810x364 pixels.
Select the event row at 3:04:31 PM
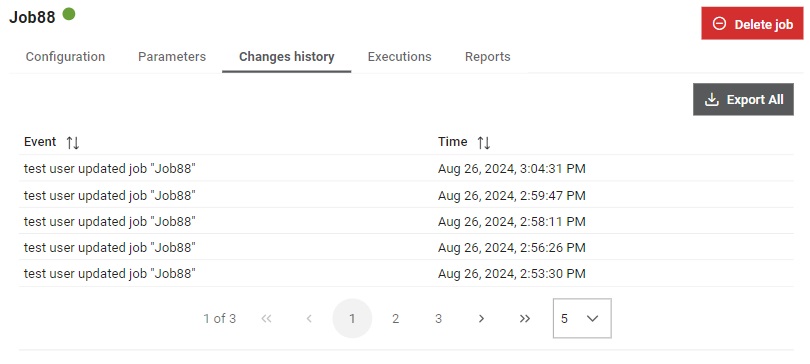406,168
